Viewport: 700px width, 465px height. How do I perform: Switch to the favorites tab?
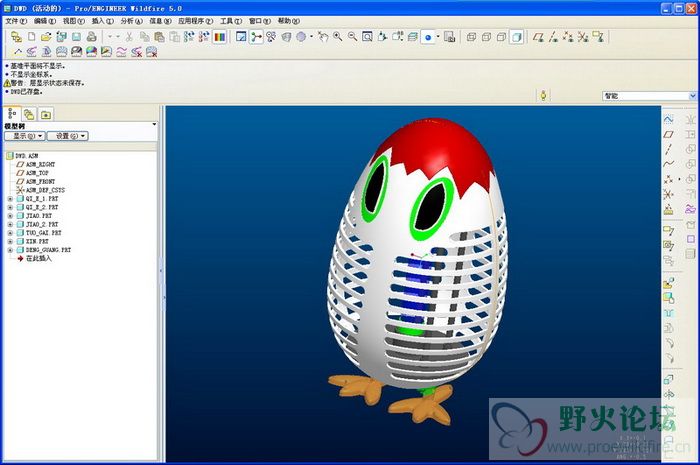point(46,115)
